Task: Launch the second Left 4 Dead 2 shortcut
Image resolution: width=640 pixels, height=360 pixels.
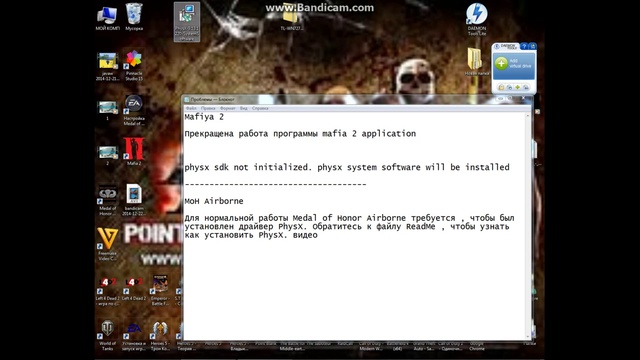Action: click(134, 289)
